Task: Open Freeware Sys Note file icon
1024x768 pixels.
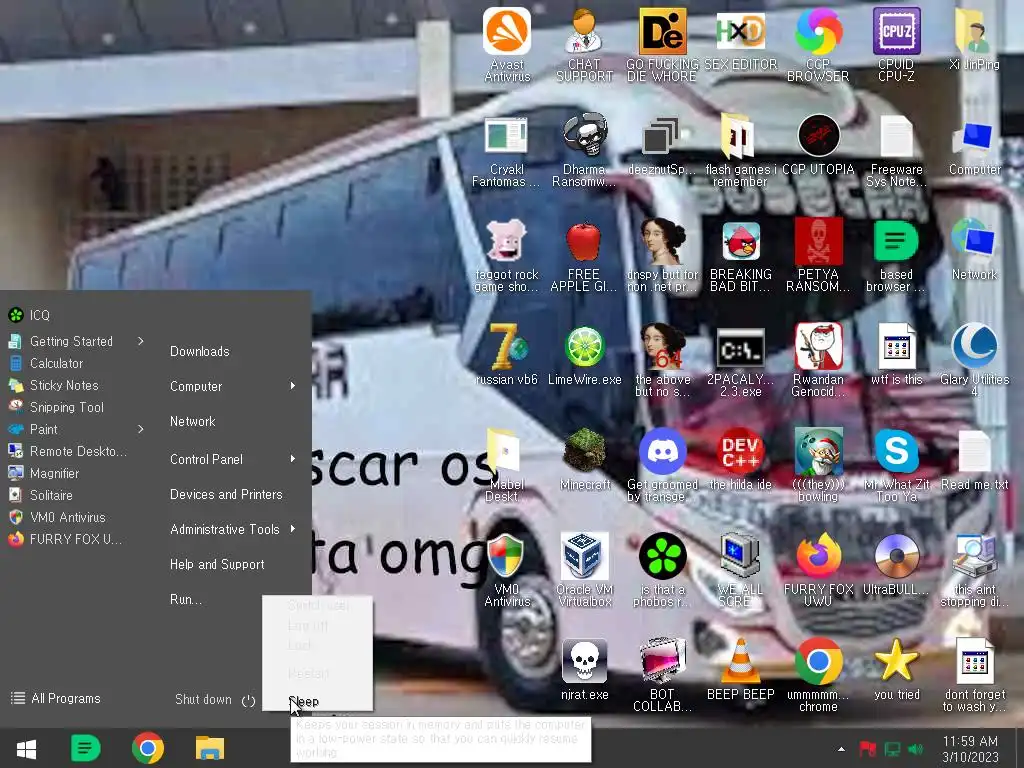Action: point(896,150)
